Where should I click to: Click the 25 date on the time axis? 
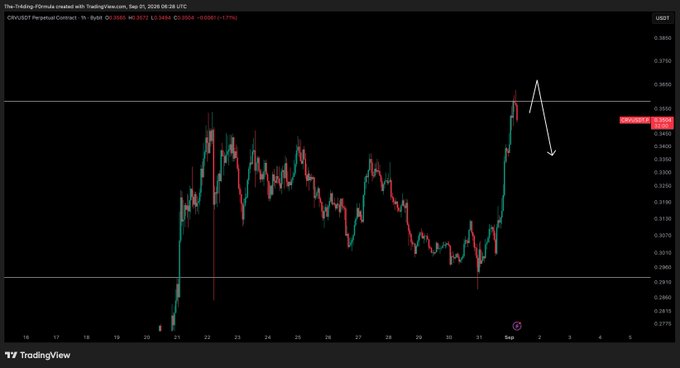pyautogui.click(x=298, y=337)
